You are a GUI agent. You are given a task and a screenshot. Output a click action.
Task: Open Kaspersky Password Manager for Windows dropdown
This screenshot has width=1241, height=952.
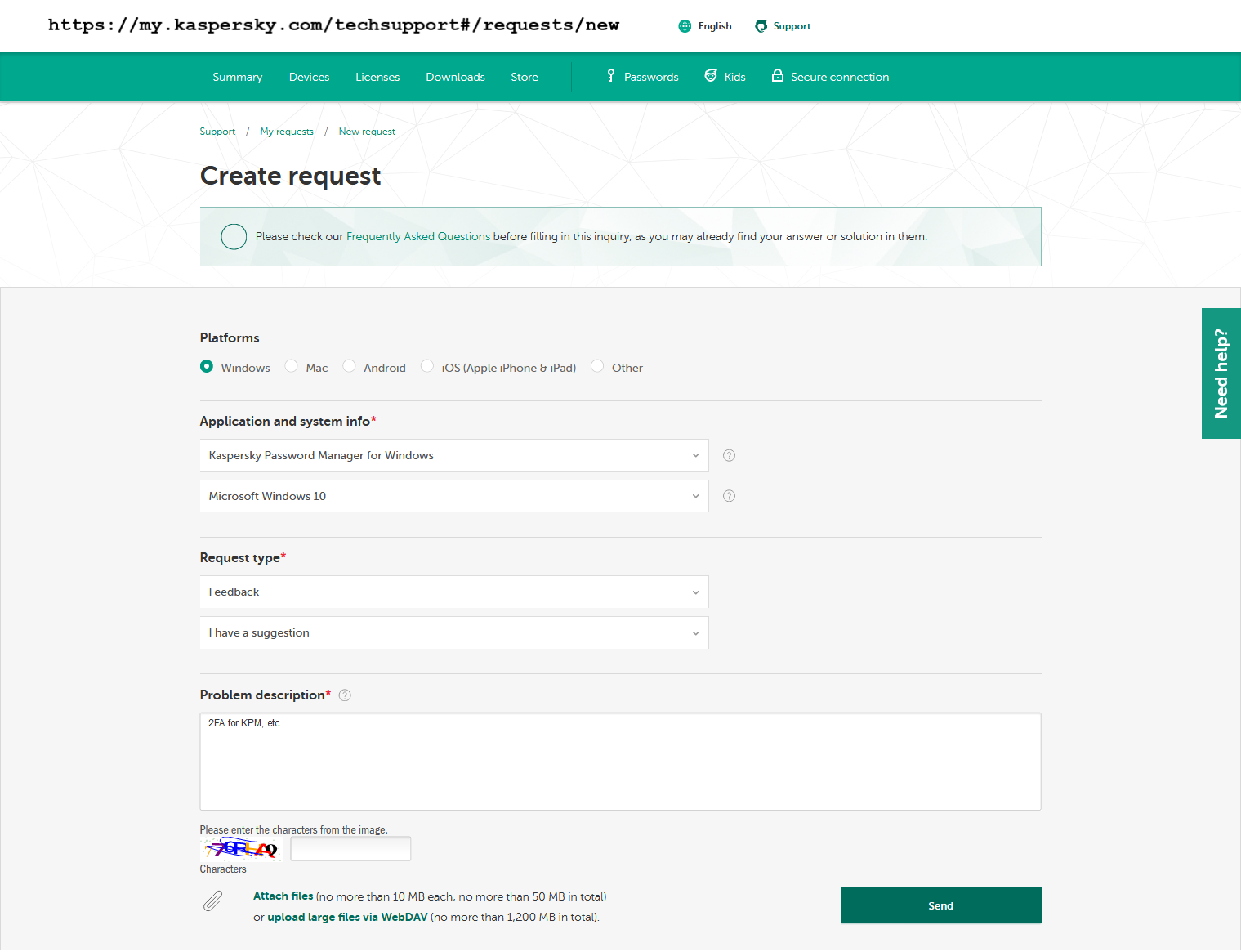click(454, 455)
